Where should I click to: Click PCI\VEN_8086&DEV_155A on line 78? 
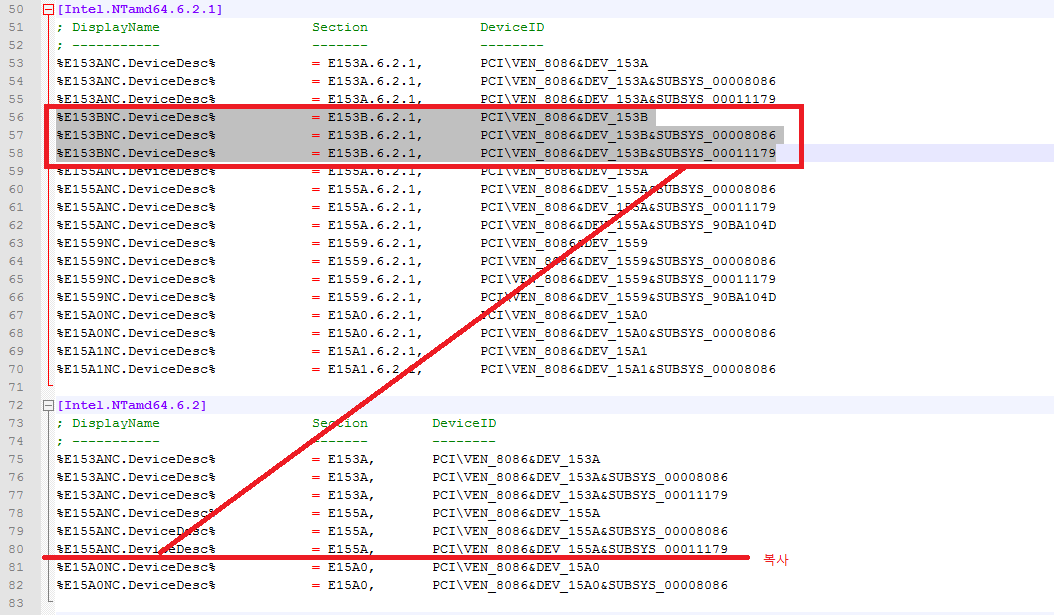[x=516, y=514]
